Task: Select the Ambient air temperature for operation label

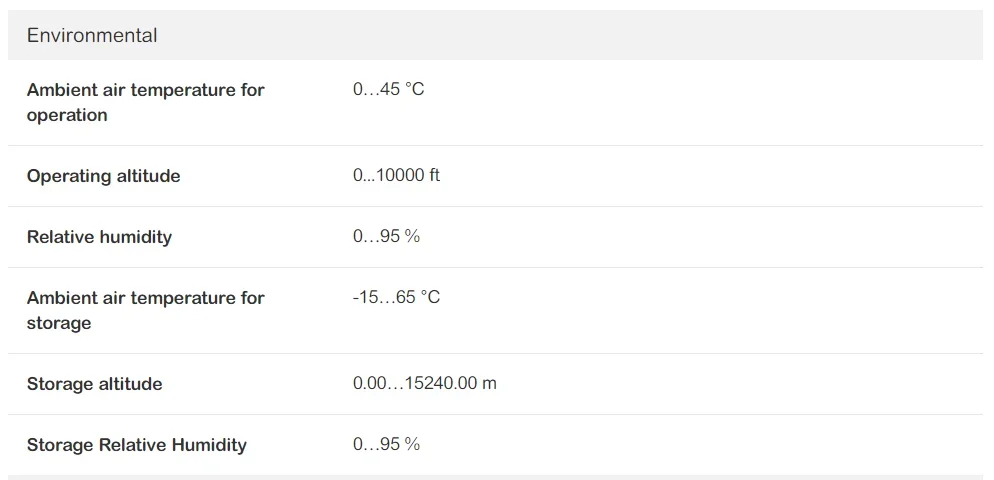Action: pyautogui.click(x=145, y=103)
